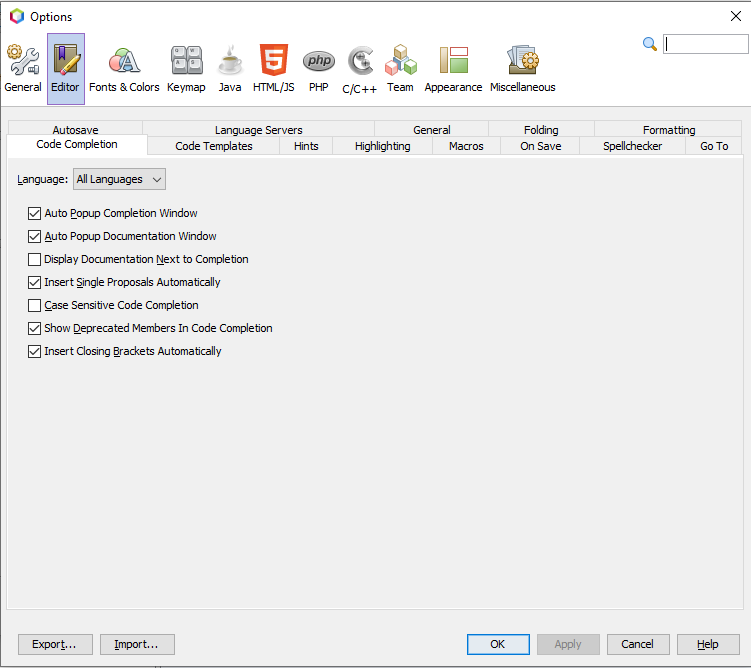Click the options search input field
The height and width of the screenshot is (668, 751).
tap(705, 44)
